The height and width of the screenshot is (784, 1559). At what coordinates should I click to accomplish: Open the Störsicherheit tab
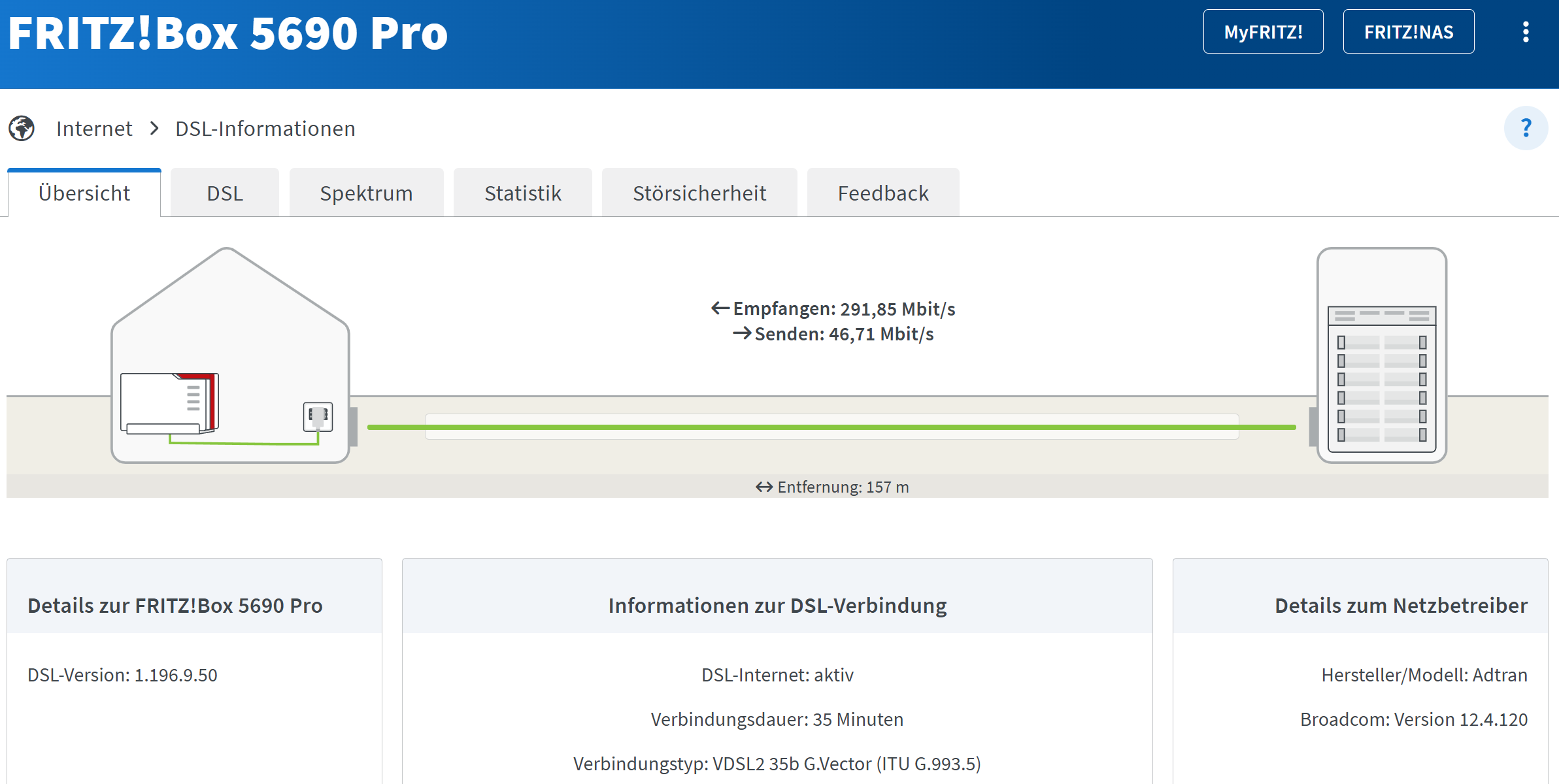click(699, 193)
